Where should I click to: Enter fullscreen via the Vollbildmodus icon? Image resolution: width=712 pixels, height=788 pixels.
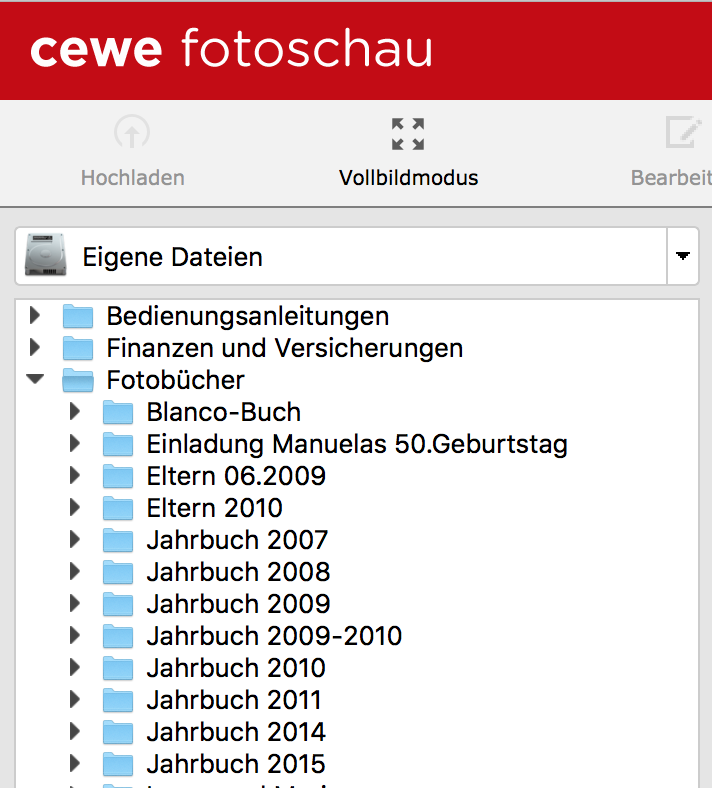point(408,134)
